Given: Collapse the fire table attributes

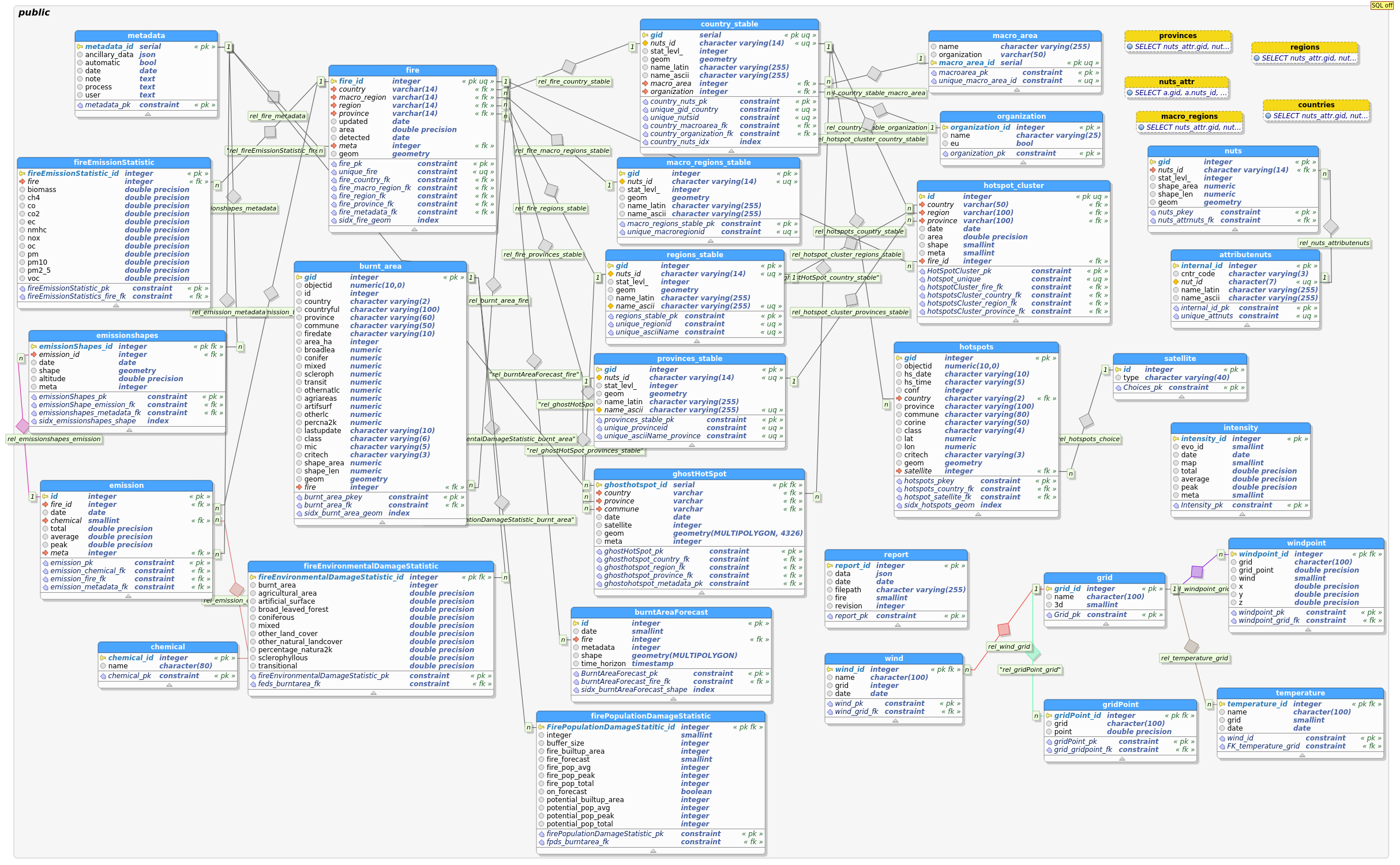Looking at the screenshot, I should coord(414,230).
